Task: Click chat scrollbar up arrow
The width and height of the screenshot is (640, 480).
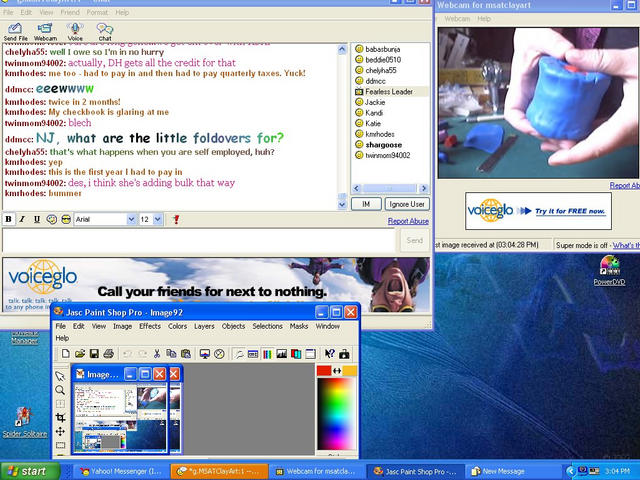Action: coord(342,49)
